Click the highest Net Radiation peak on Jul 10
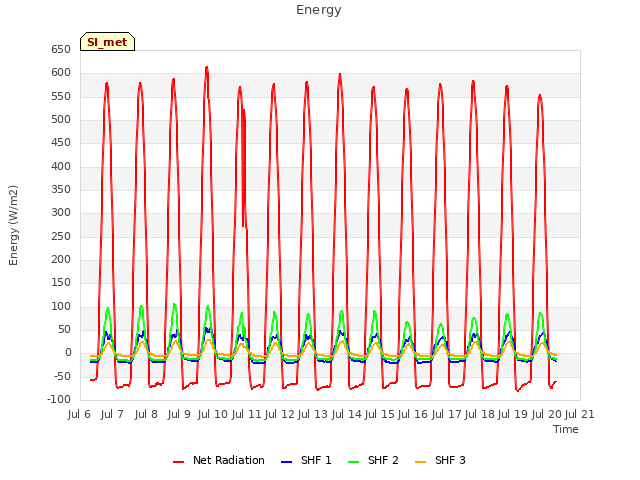The width and height of the screenshot is (640, 480). [x=207, y=67]
